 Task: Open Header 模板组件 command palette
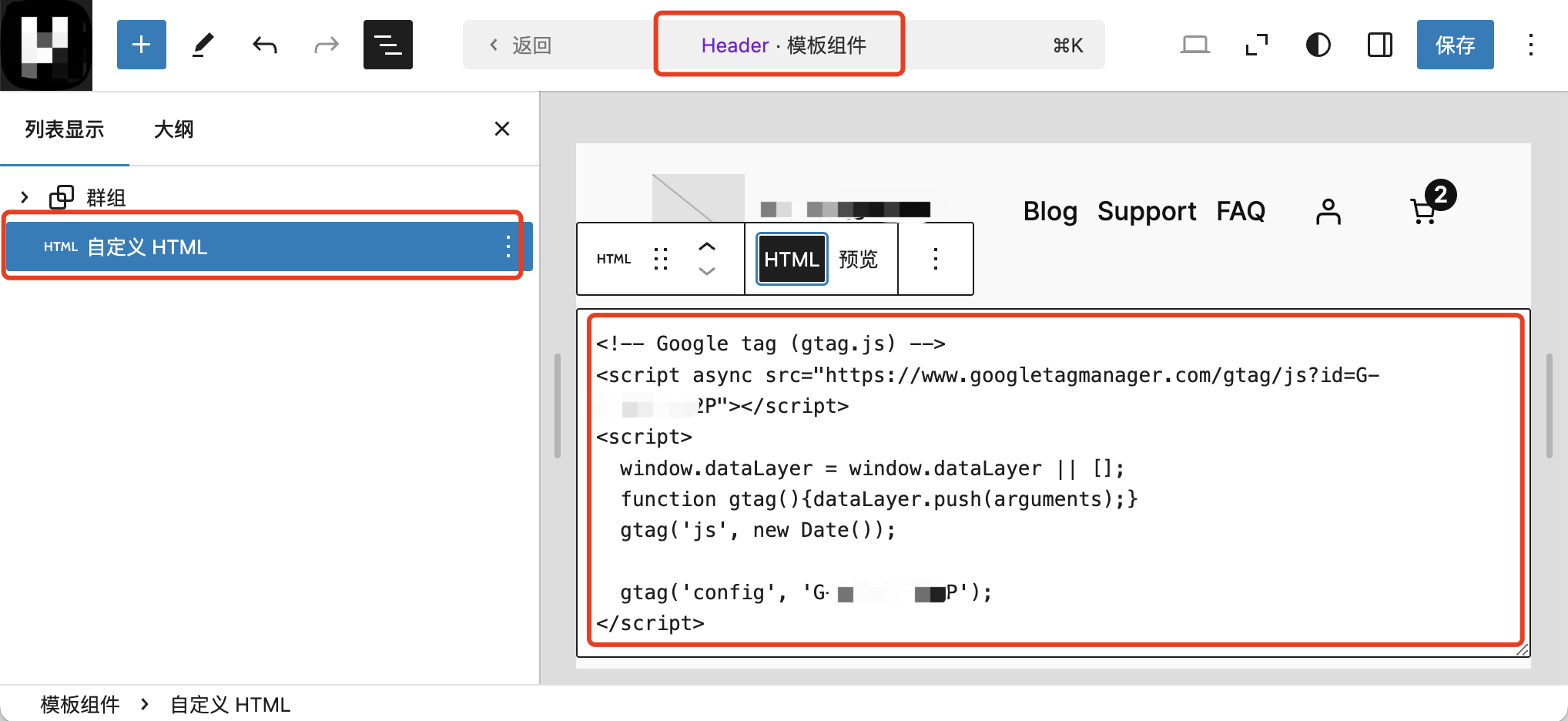click(783, 45)
